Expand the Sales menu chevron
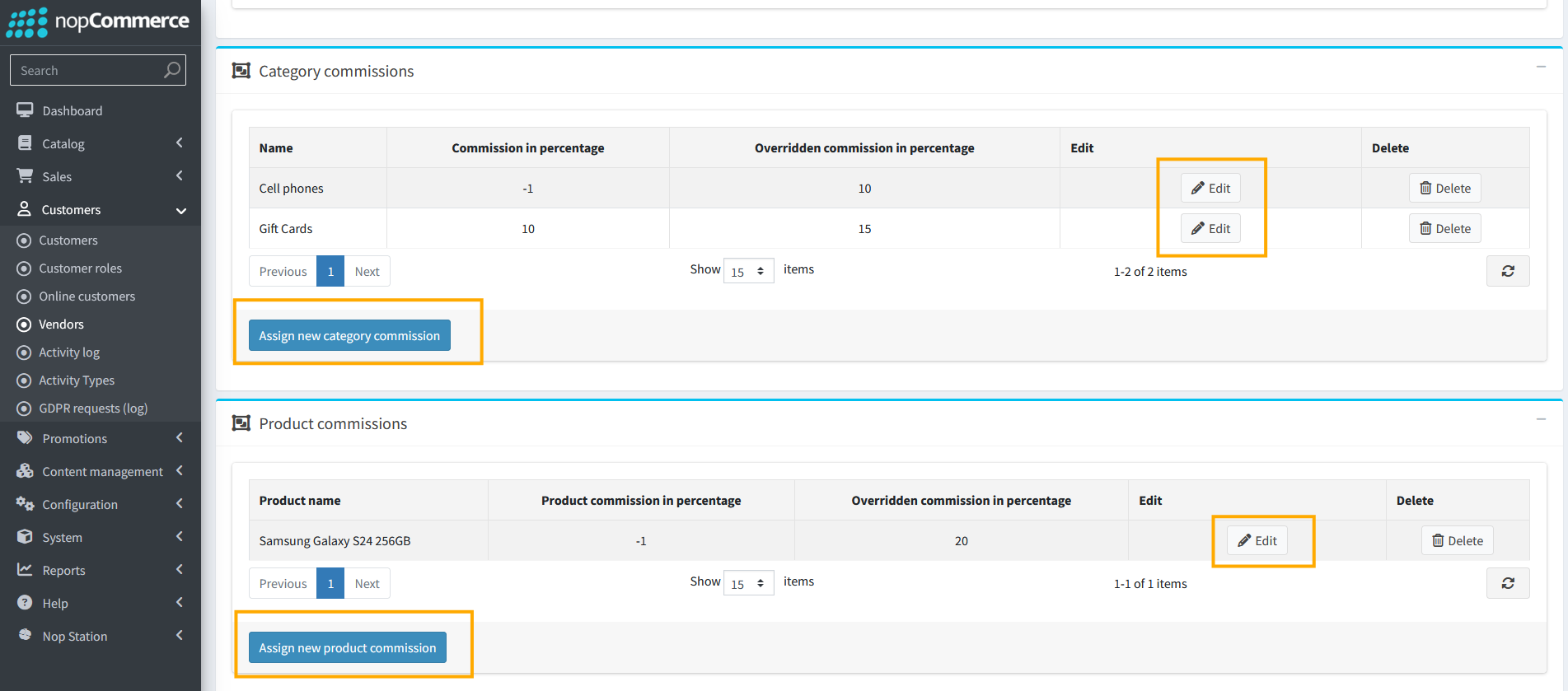Image resolution: width=1568 pixels, height=691 pixels. (180, 176)
